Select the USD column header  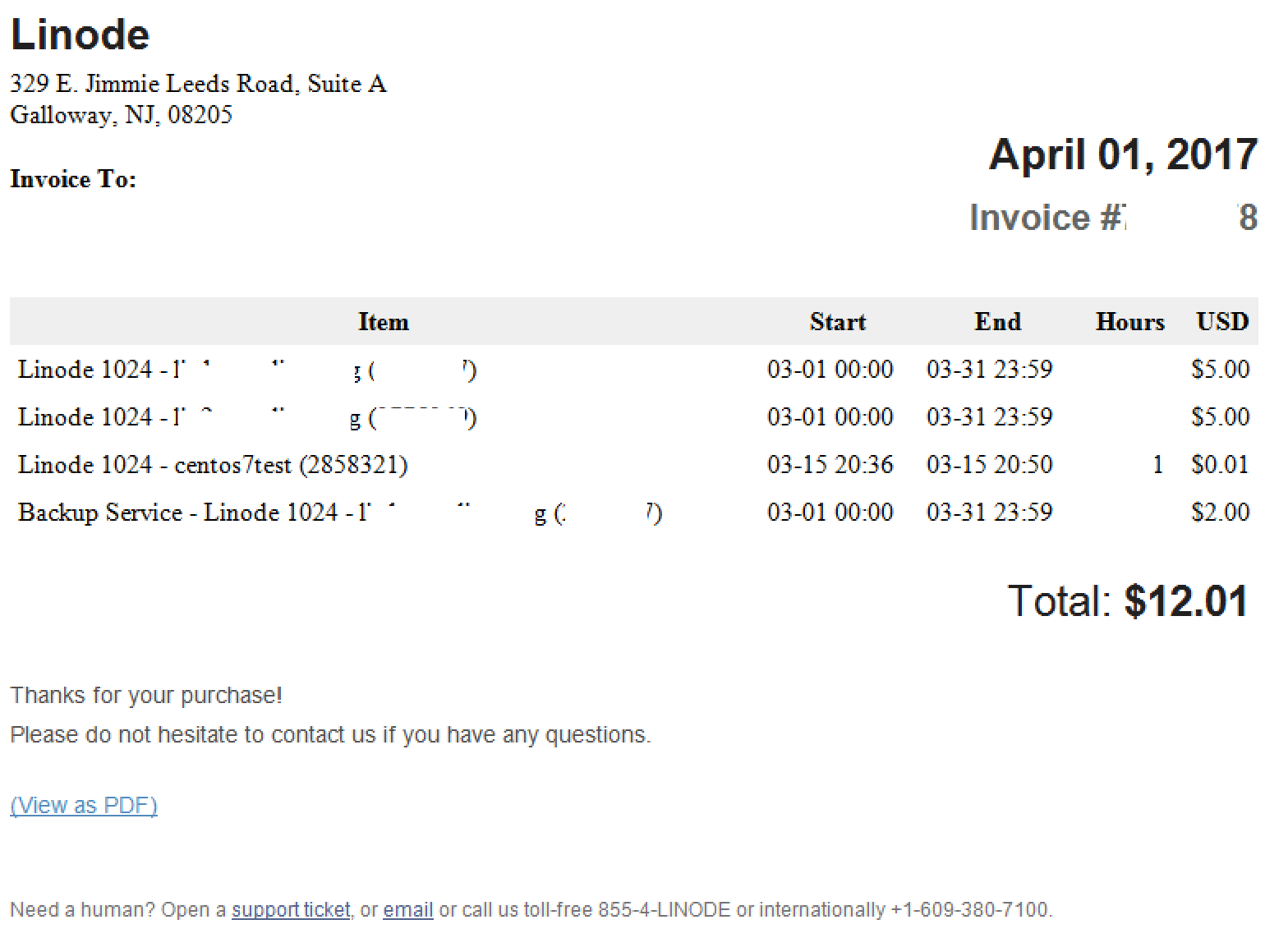click(x=1223, y=322)
